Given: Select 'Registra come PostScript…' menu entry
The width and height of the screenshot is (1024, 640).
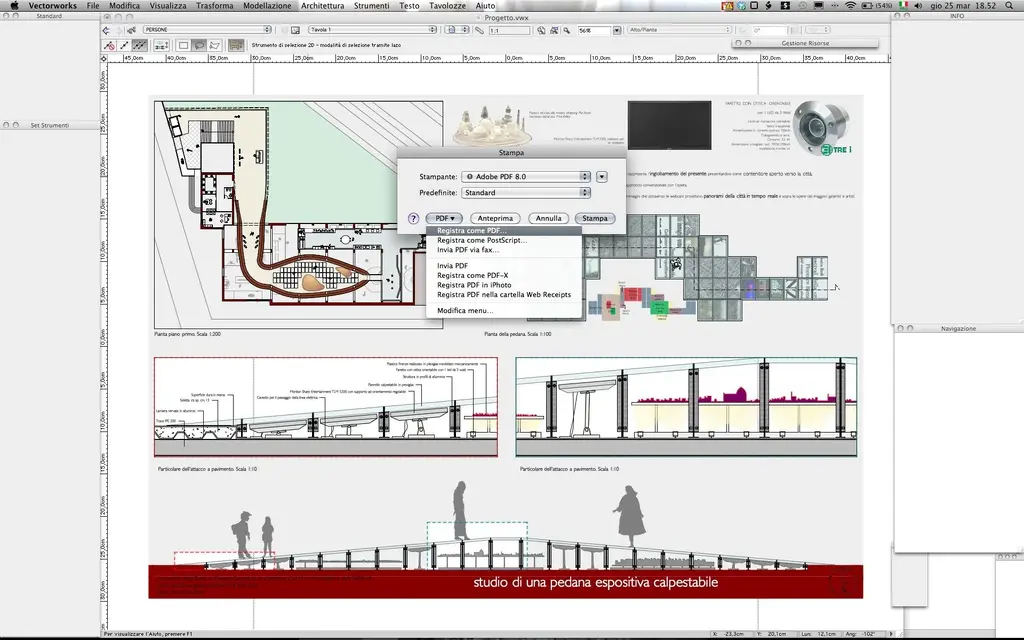Looking at the screenshot, I should click(x=481, y=240).
